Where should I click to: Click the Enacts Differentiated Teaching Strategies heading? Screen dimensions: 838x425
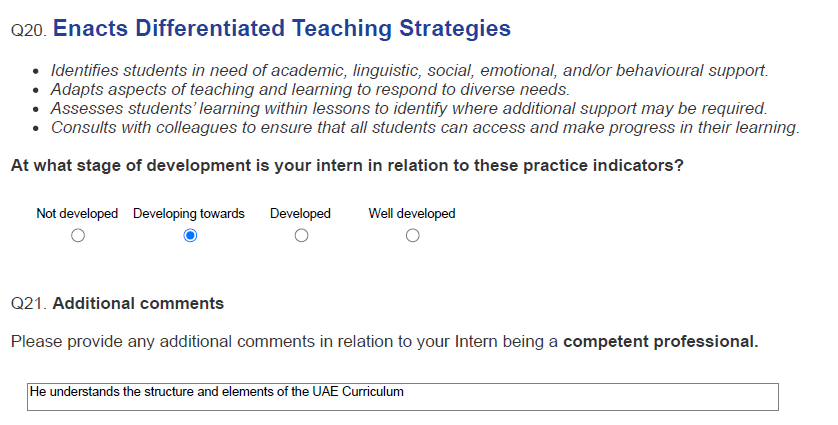[282, 28]
